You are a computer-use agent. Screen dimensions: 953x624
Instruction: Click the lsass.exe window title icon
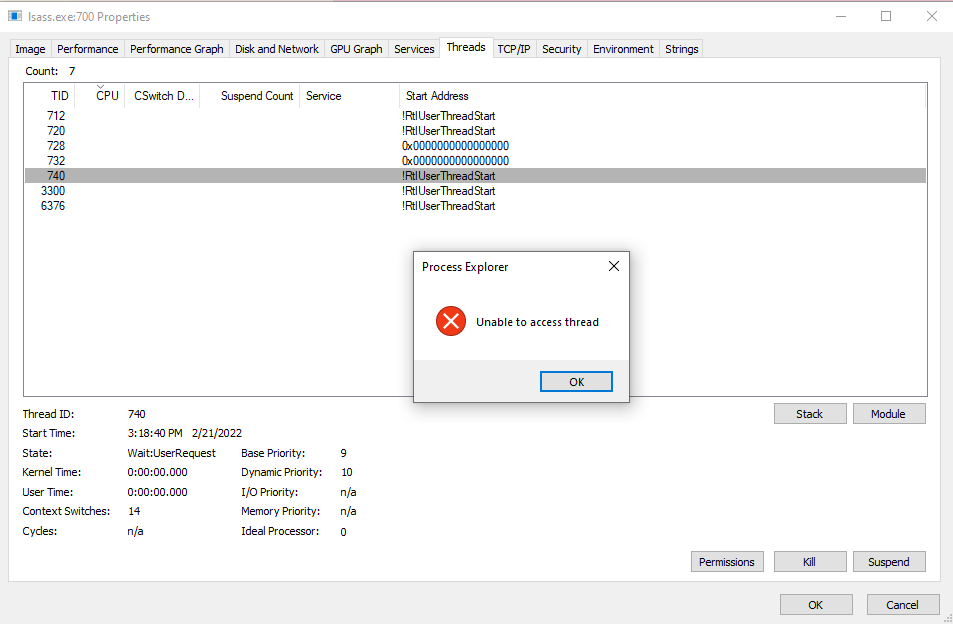(15, 16)
